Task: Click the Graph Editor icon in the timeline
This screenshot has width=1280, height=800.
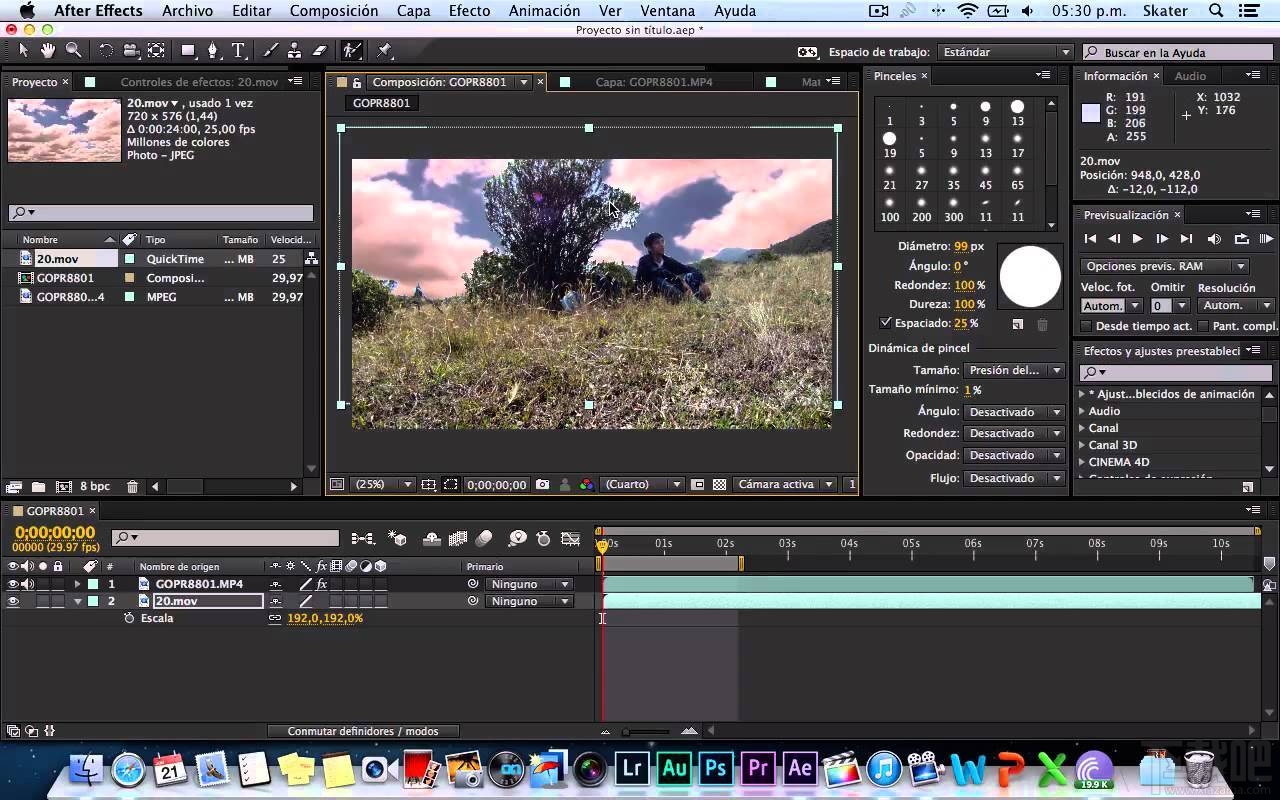Action: click(x=571, y=538)
